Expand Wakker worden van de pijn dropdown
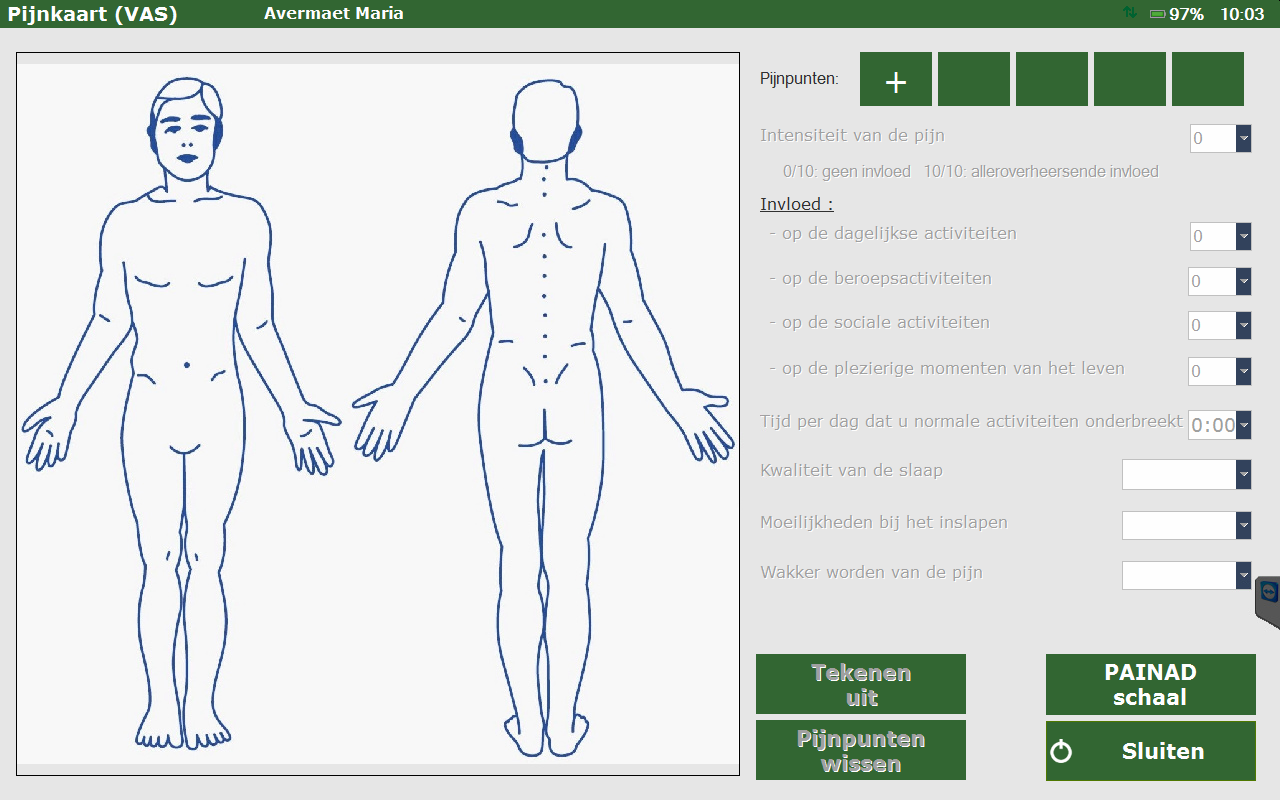Viewport: 1280px width, 800px height. click(1243, 575)
